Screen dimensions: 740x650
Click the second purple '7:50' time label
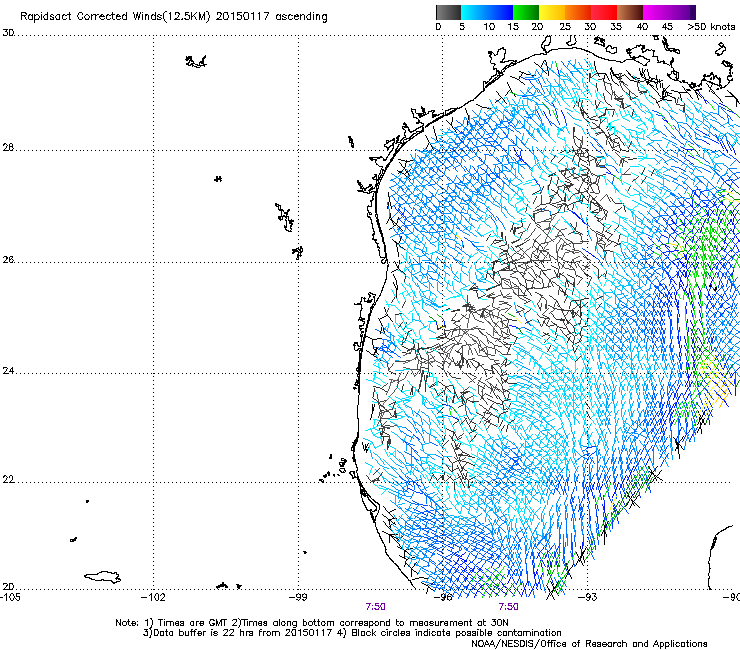(x=508, y=607)
